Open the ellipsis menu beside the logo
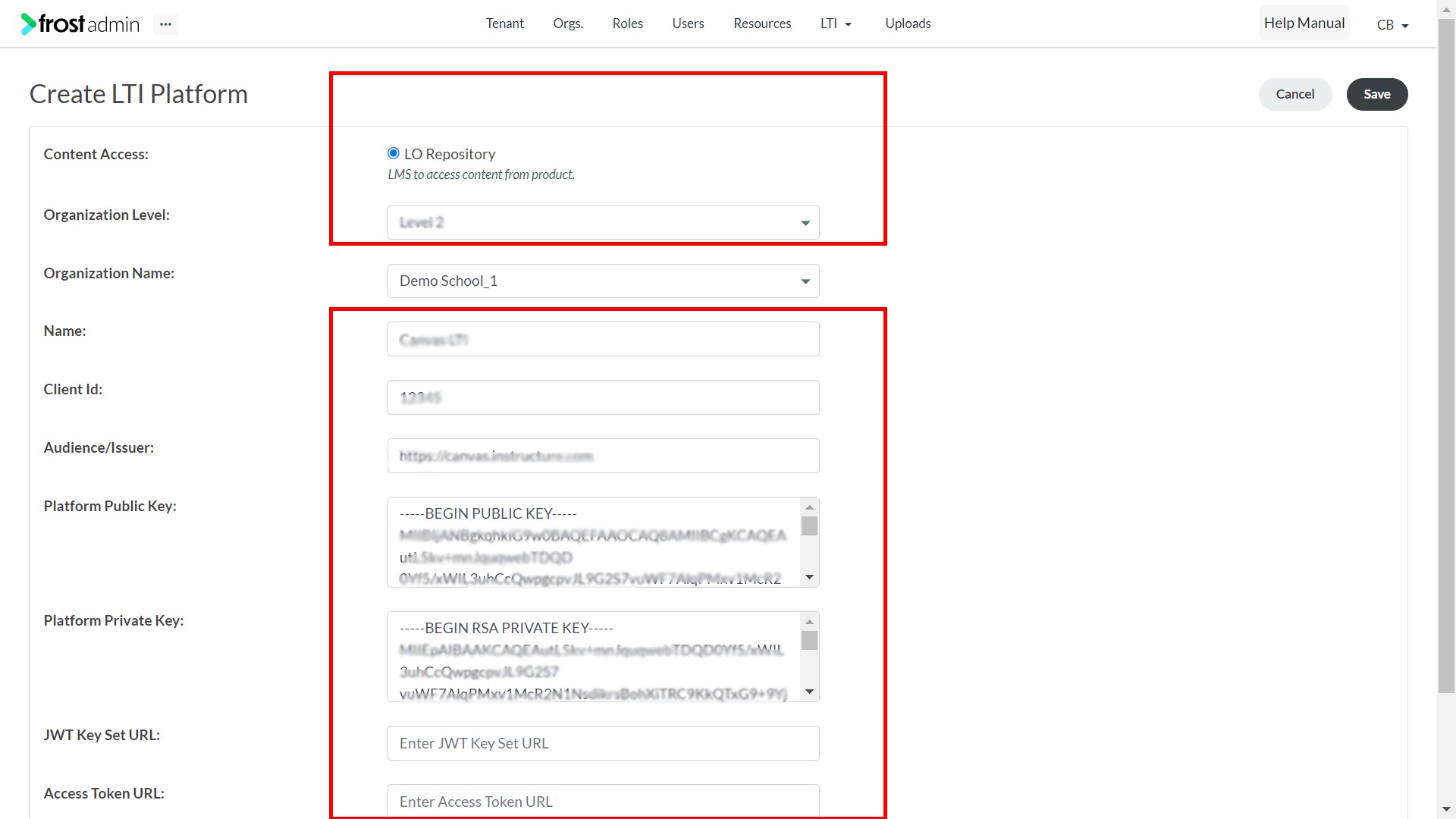1456x819 pixels. (x=165, y=24)
